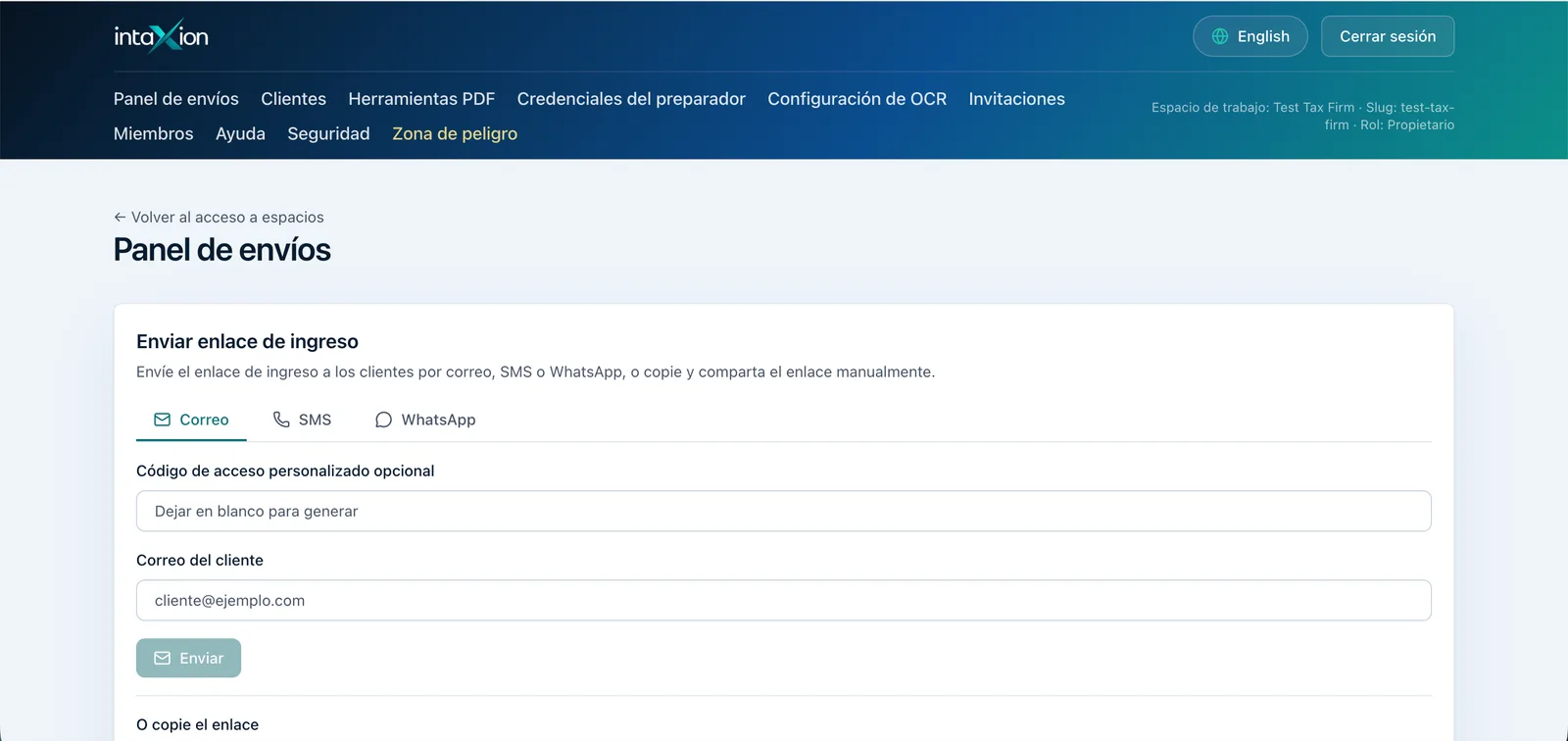The image size is (1568, 741).
Task: Open Zona de peligro
Action: pyautogui.click(x=455, y=134)
